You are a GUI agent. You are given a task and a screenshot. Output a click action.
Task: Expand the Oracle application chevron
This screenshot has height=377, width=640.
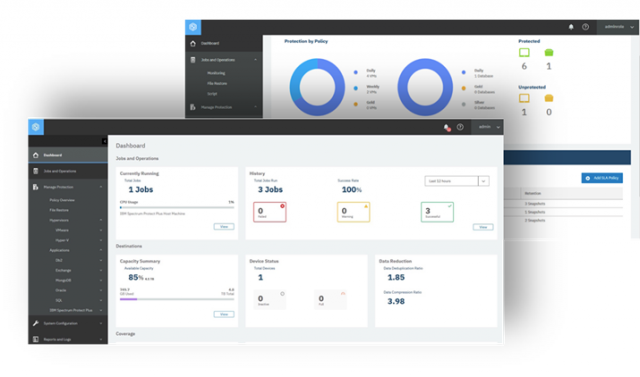click(101, 290)
